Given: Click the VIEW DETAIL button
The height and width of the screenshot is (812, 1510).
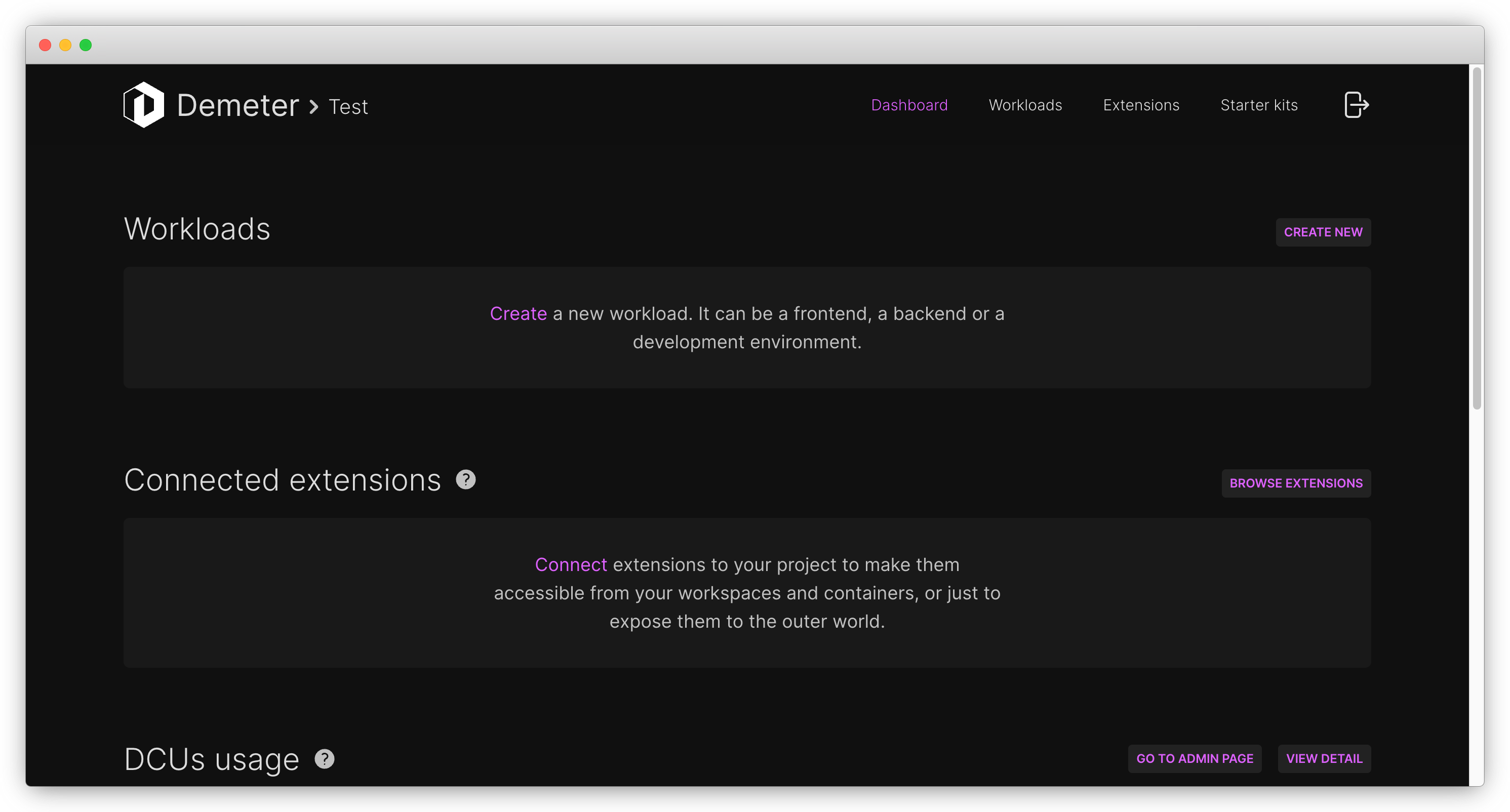Looking at the screenshot, I should pyautogui.click(x=1324, y=759).
